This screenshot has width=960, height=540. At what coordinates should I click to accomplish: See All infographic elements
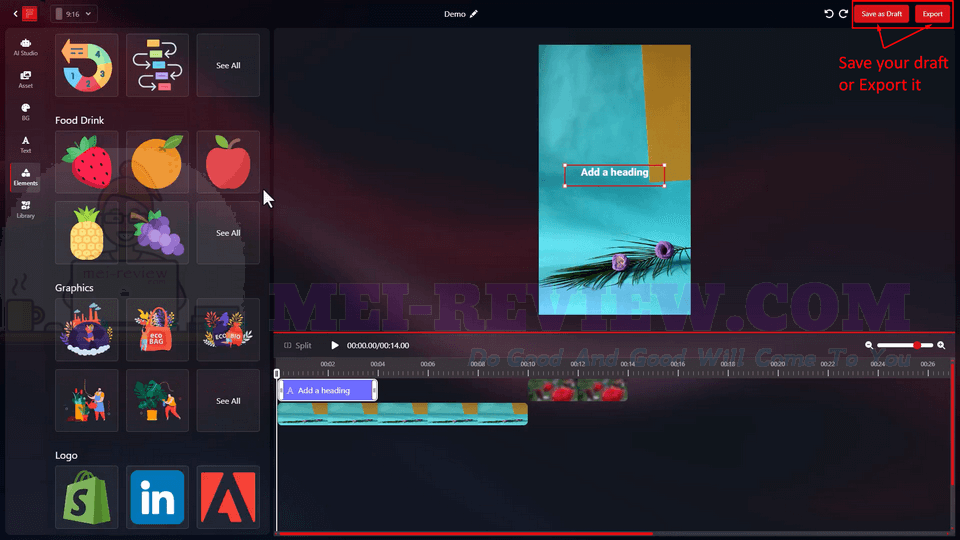pos(228,65)
